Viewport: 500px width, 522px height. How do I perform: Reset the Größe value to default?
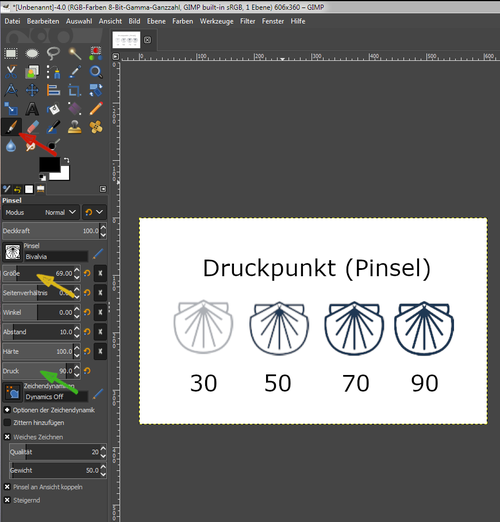pyautogui.click(x=87, y=273)
